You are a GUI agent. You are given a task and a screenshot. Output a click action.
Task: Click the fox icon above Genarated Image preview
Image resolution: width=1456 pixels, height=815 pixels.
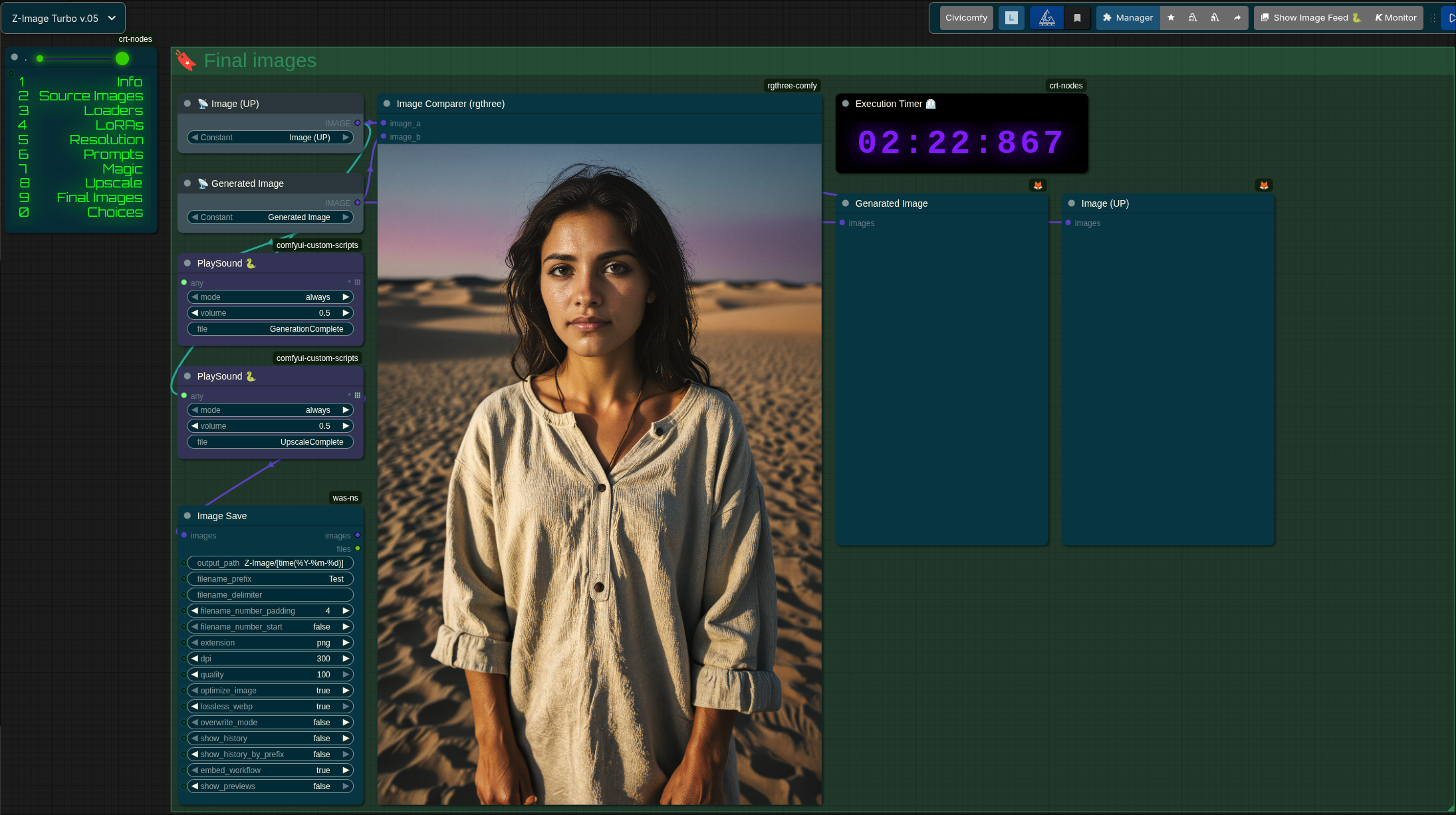click(1038, 185)
